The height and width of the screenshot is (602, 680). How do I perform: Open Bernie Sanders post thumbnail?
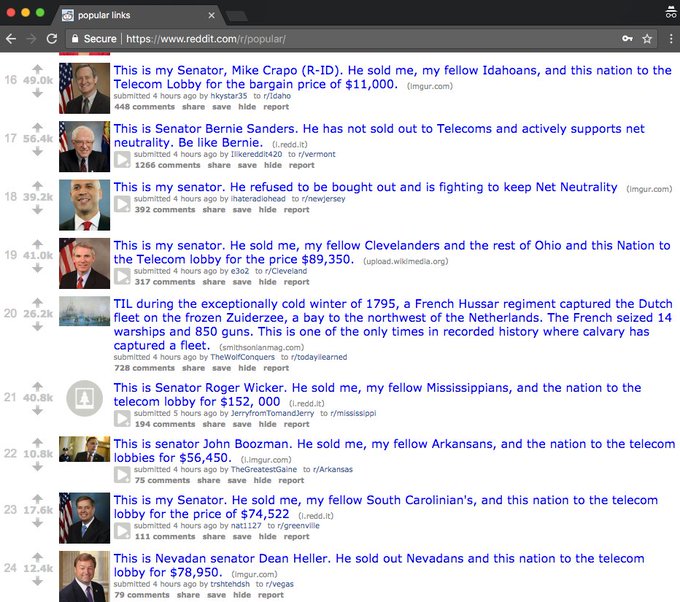pyautogui.click(x=85, y=147)
